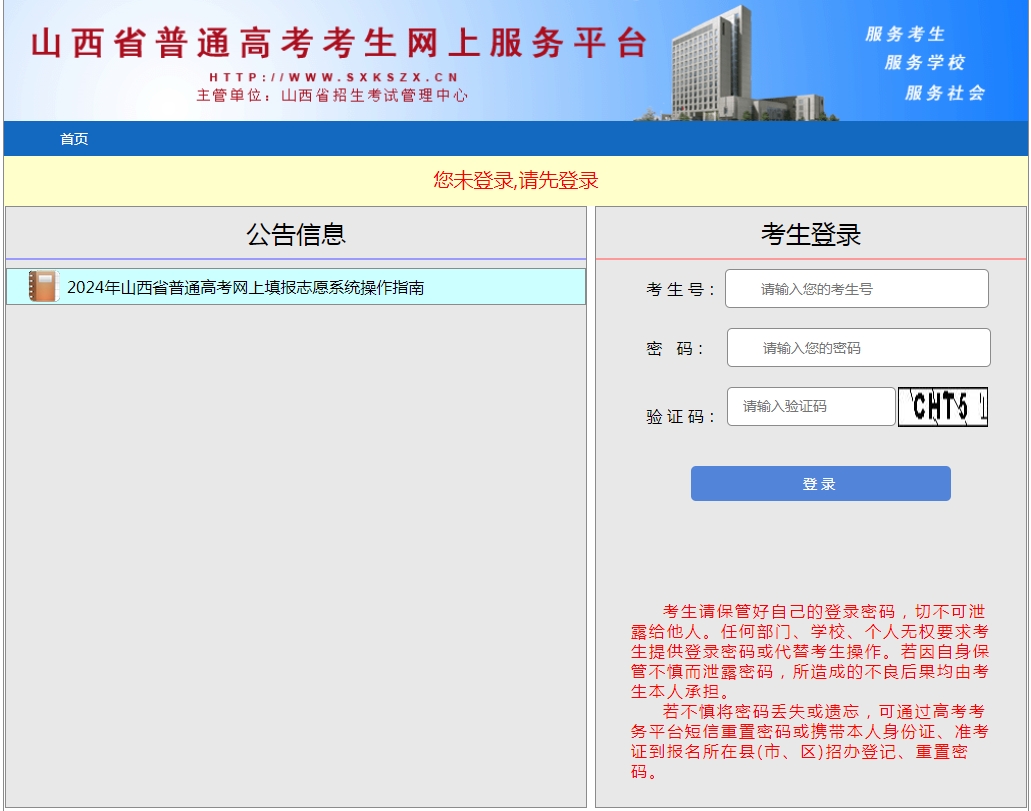Click the 登录 button
The height and width of the screenshot is (811, 1031).
[821, 483]
